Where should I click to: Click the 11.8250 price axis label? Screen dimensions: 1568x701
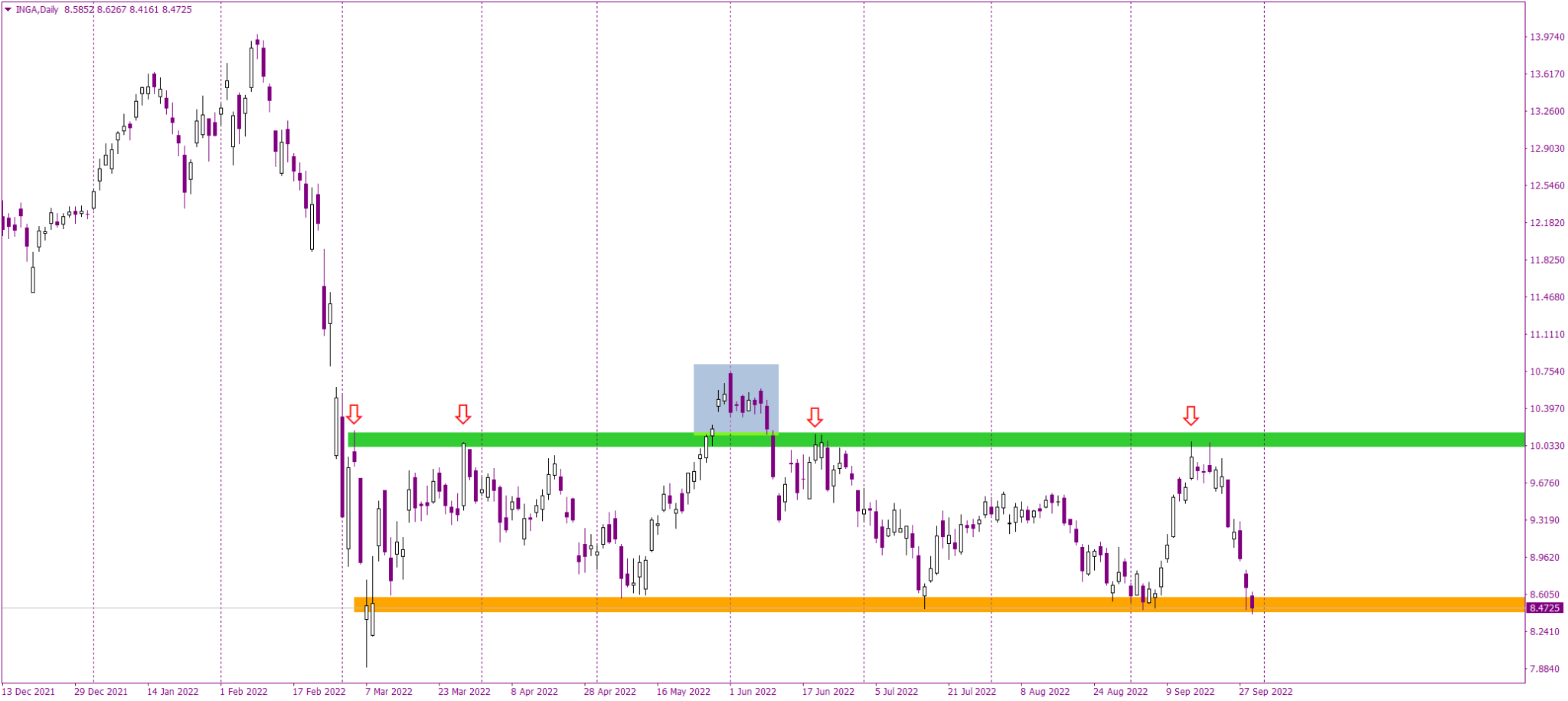(x=1547, y=260)
